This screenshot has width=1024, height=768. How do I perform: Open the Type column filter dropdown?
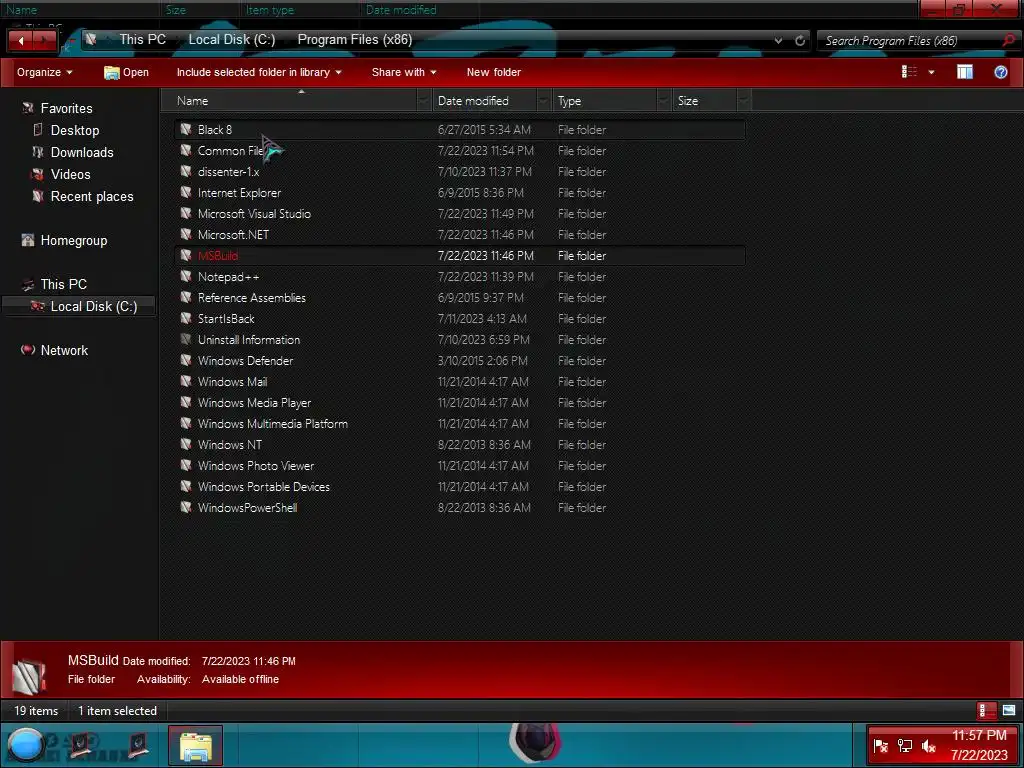[x=664, y=101]
